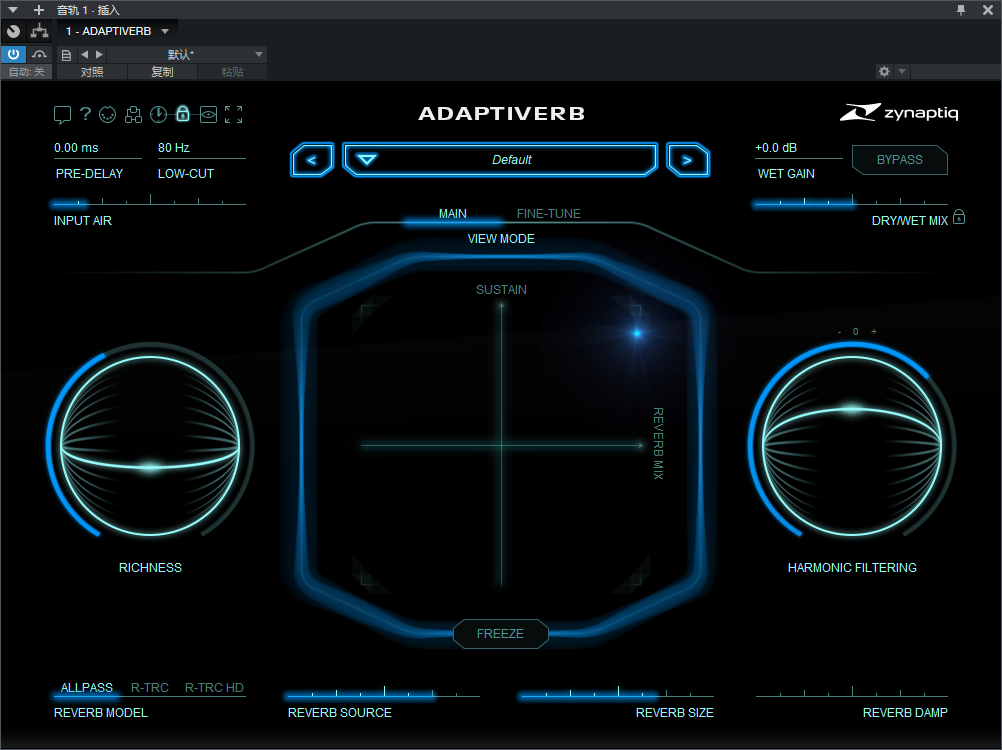Click the fullscreen corners icon
Image resolution: width=1002 pixels, height=750 pixels.
(233, 114)
